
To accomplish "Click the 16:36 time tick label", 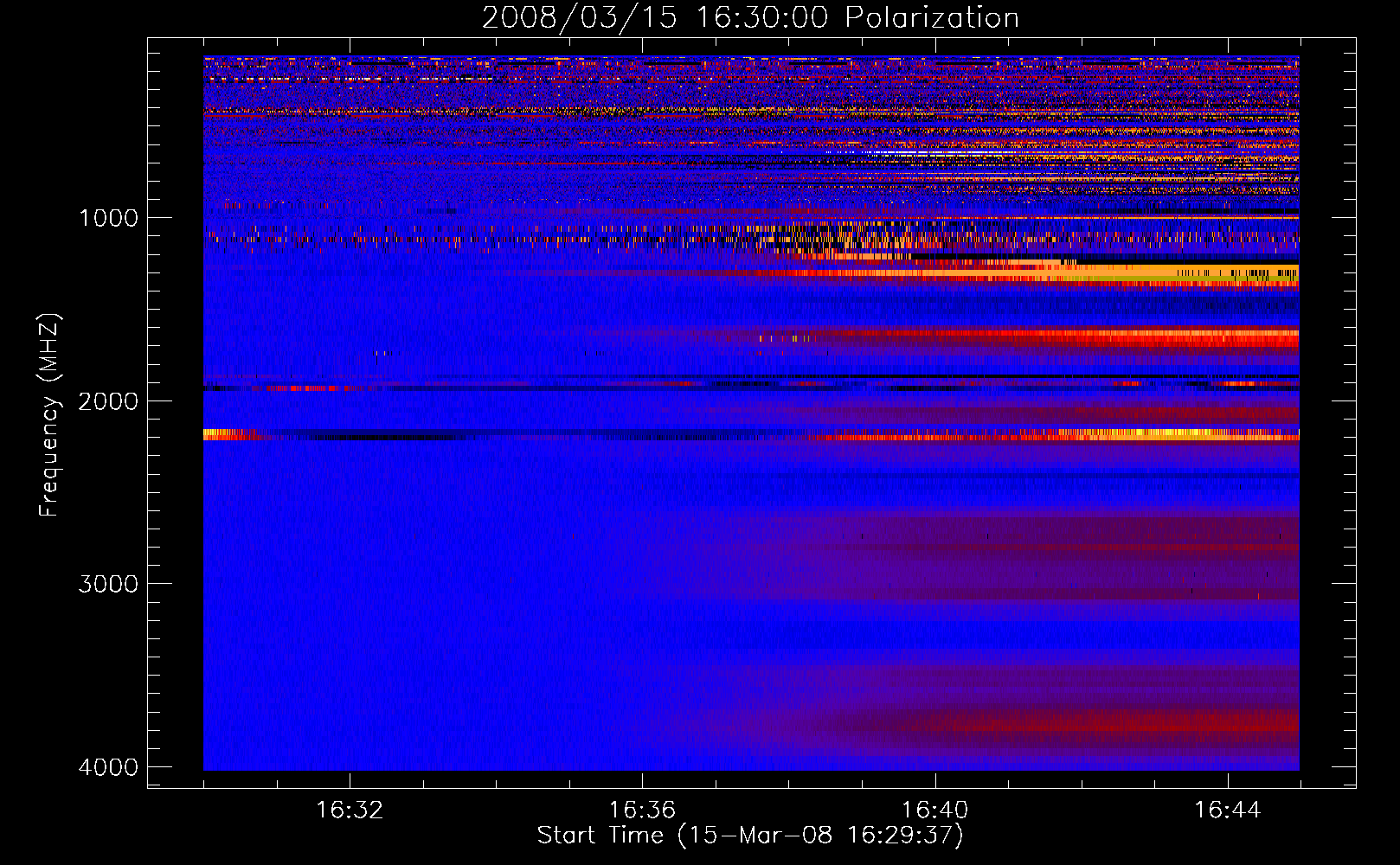I will (642, 811).
